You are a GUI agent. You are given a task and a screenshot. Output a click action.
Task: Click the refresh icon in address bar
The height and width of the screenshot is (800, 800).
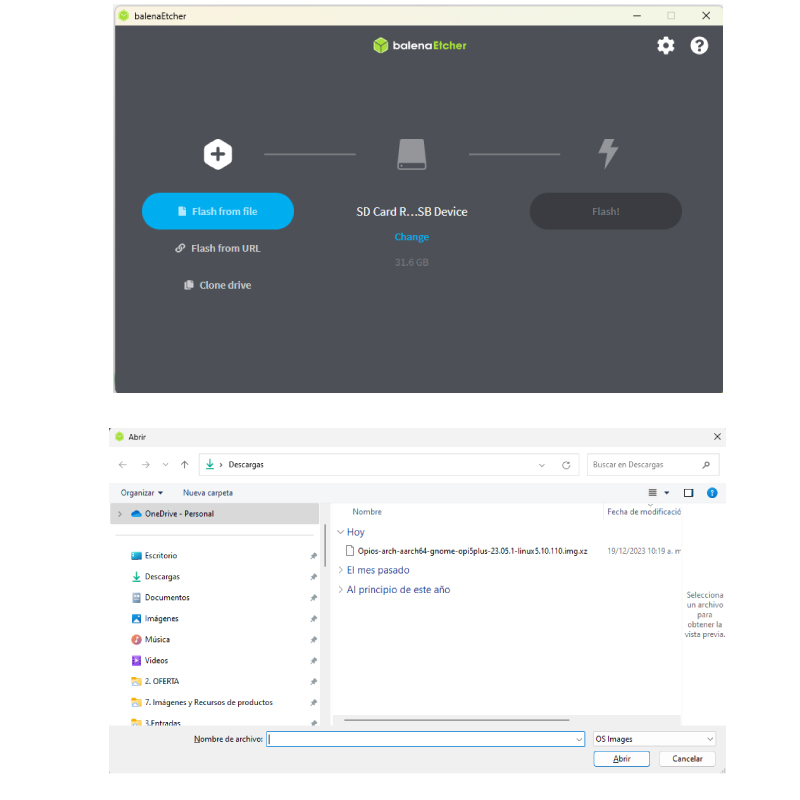(x=566, y=465)
